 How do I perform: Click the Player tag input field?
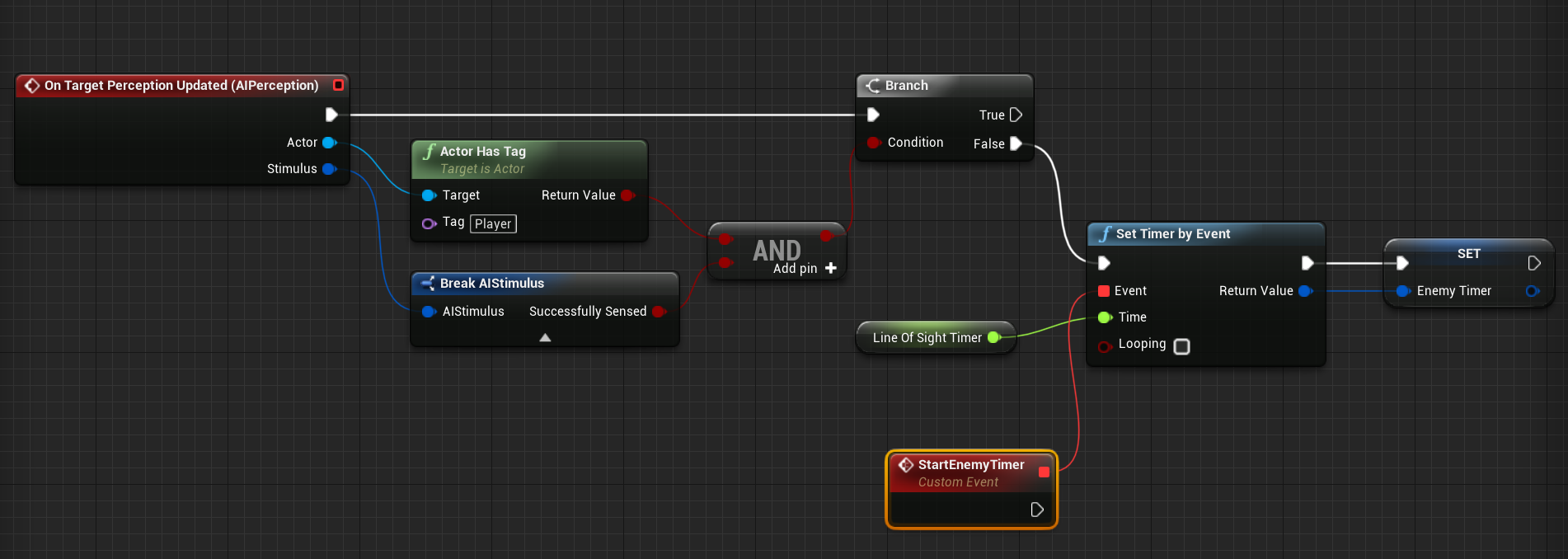click(493, 223)
